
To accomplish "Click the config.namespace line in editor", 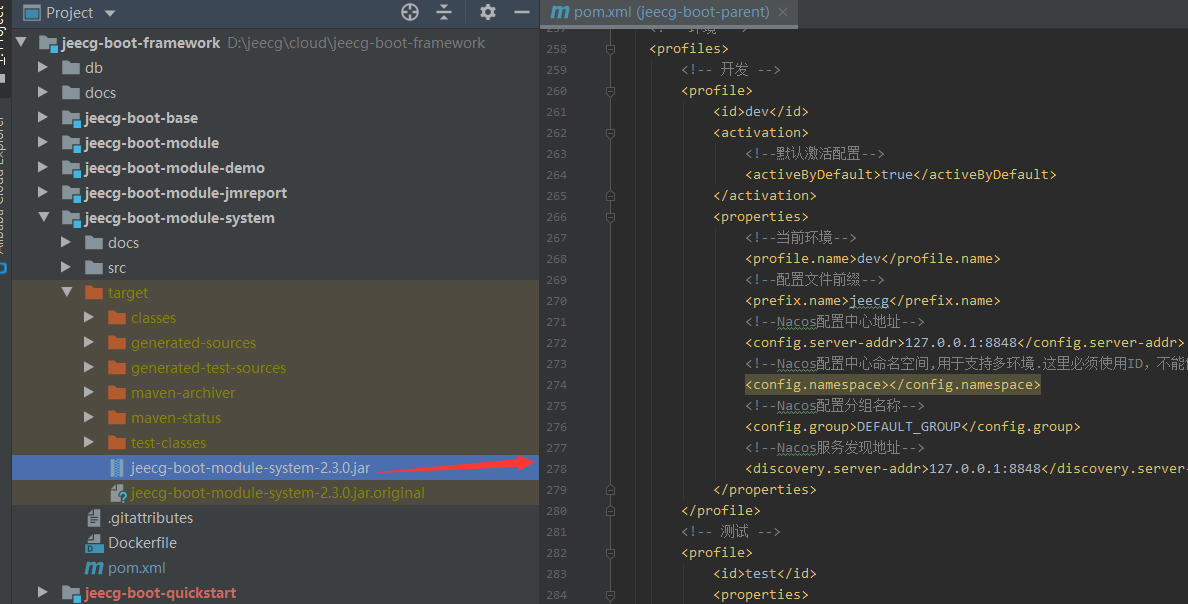I will [893, 385].
